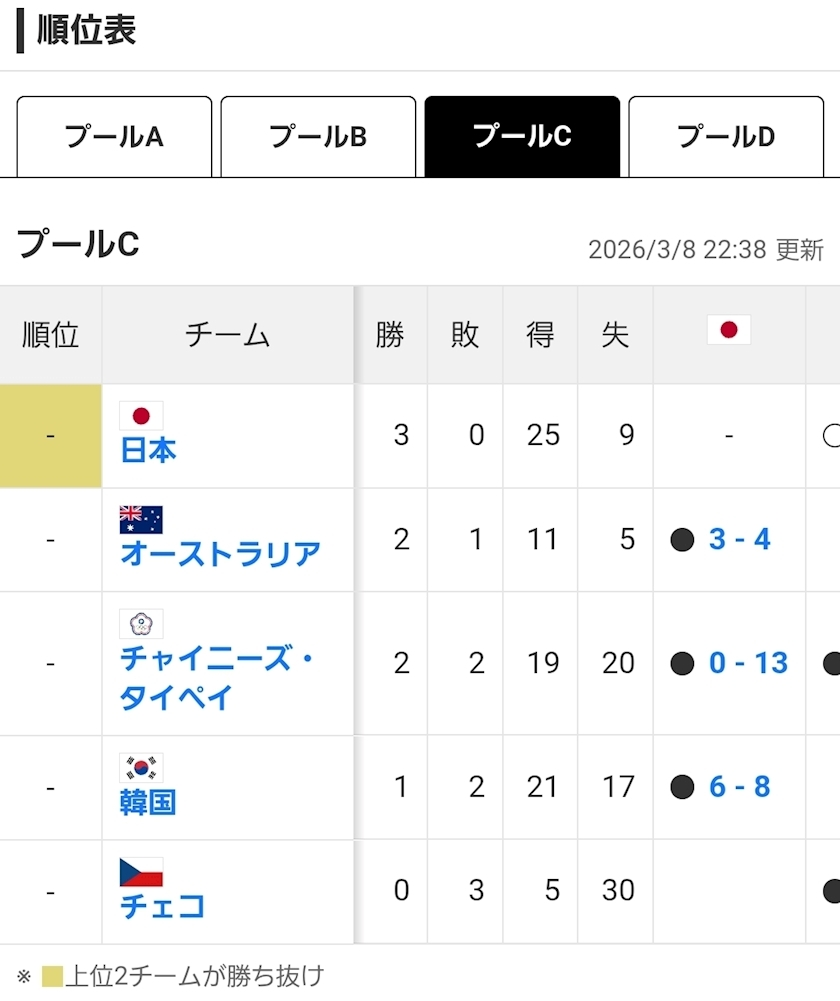
Task: Click the Chinese Taipei flag icon
Action: pos(141,624)
